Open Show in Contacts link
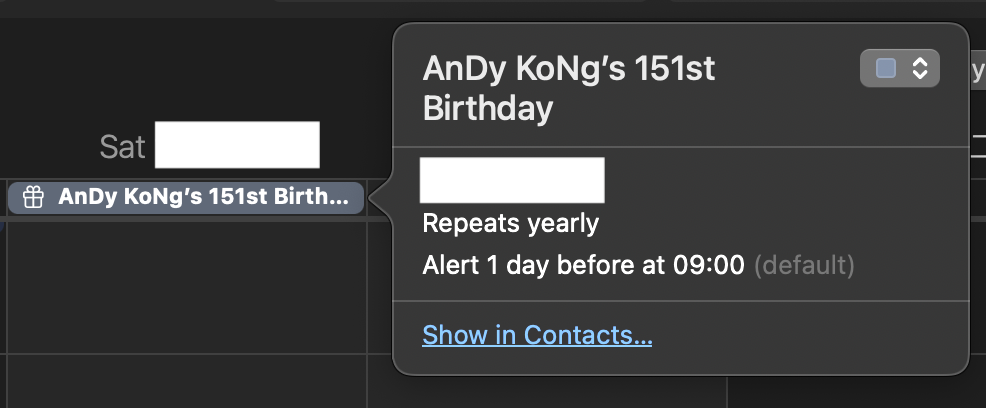The width and height of the screenshot is (986, 408). (537, 335)
